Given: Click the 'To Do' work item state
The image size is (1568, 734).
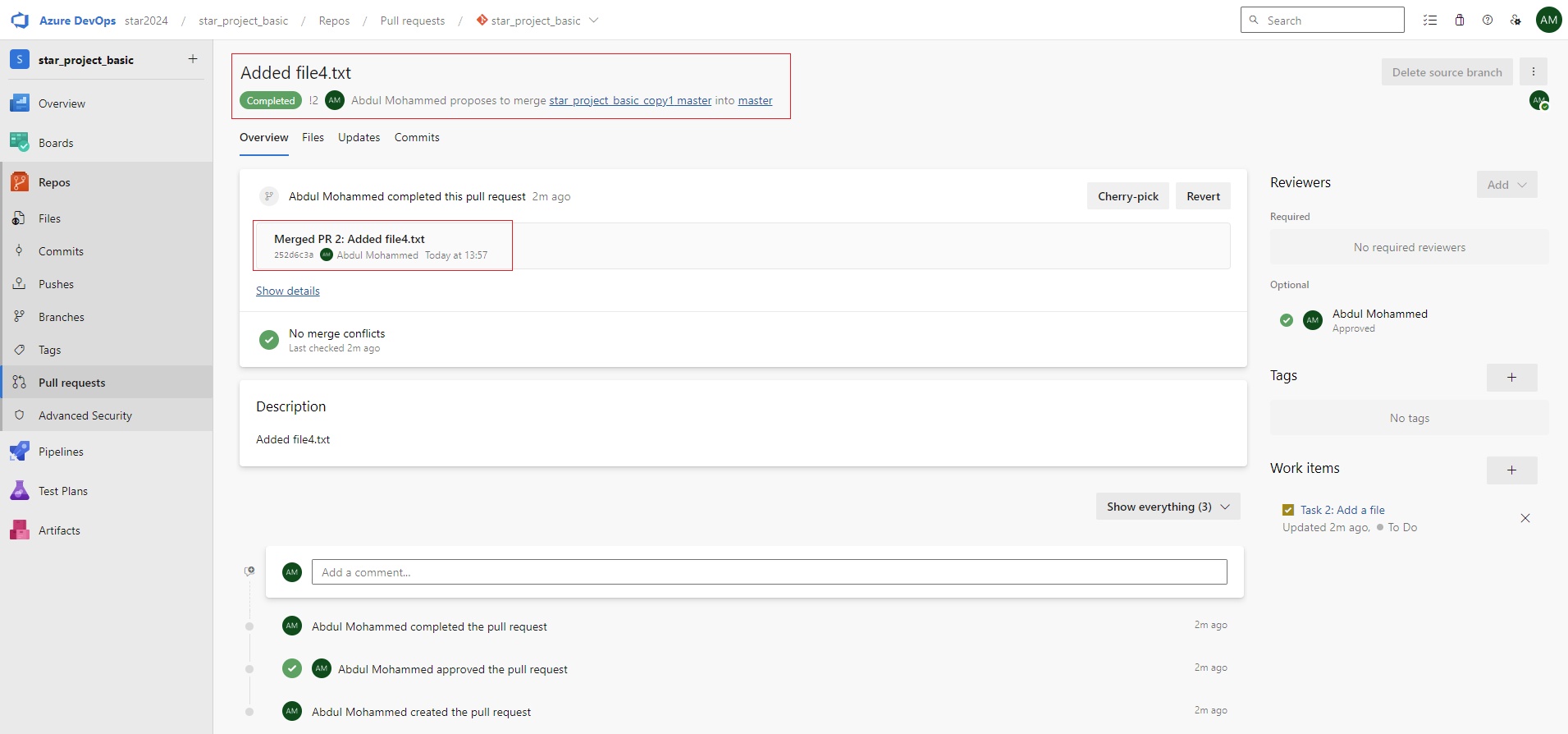Looking at the screenshot, I should pyautogui.click(x=1402, y=527).
